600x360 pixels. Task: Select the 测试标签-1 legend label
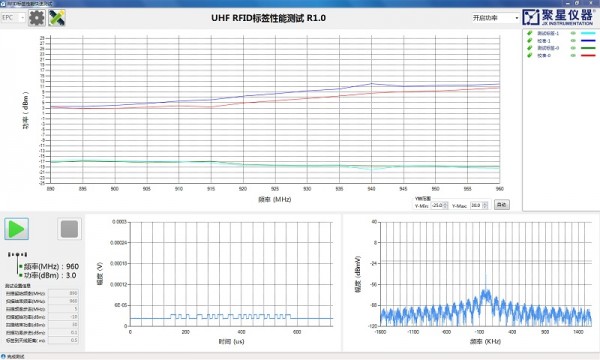point(548,33)
